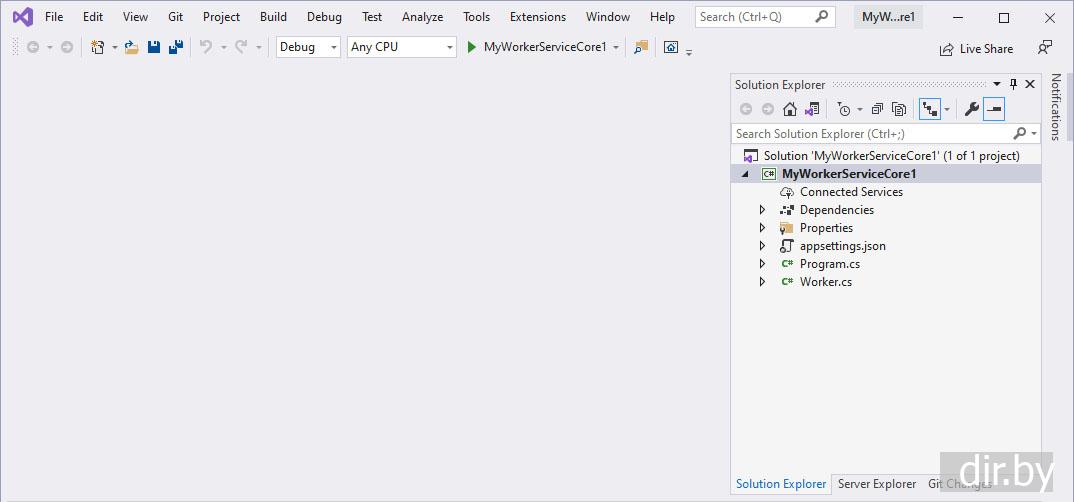Click the Save All toolbar icon
The height and width of the screenshot is (502, 1074).
click(x=175, y=47)
